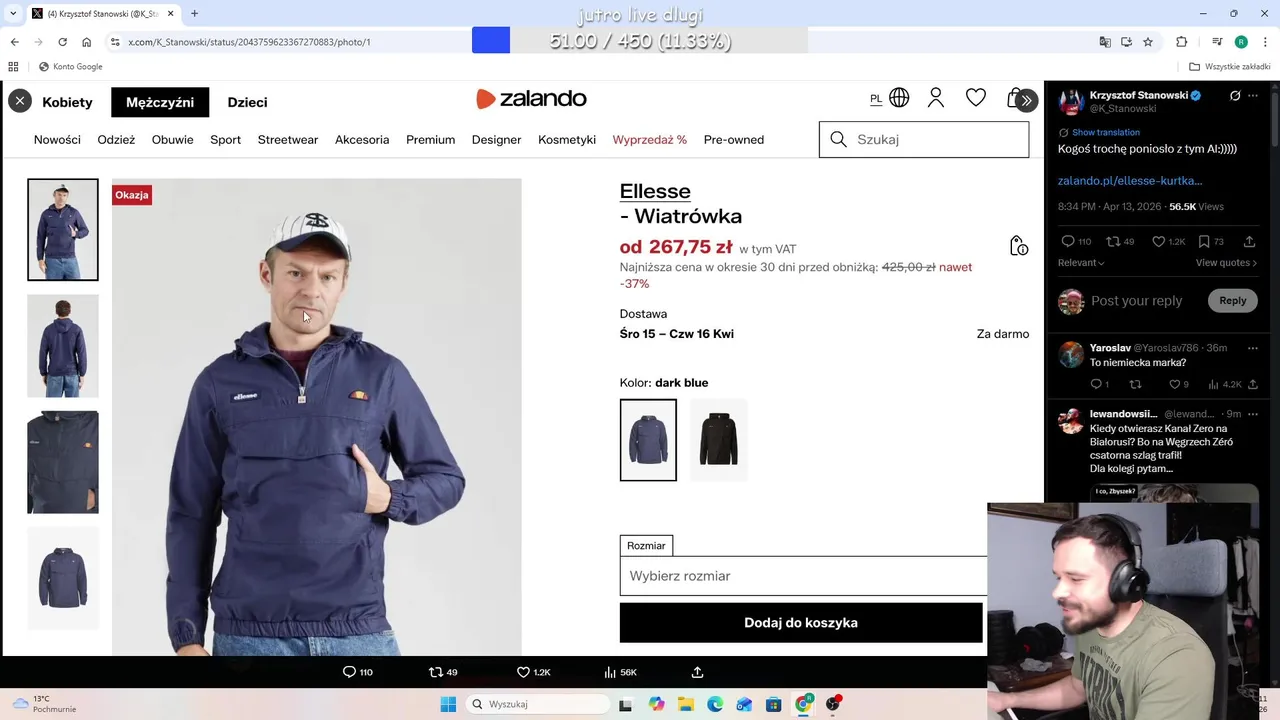The height and width of the screenshot is (720, 1280).
Task: Select the black jacket color variant
Action: click(718, 440)
